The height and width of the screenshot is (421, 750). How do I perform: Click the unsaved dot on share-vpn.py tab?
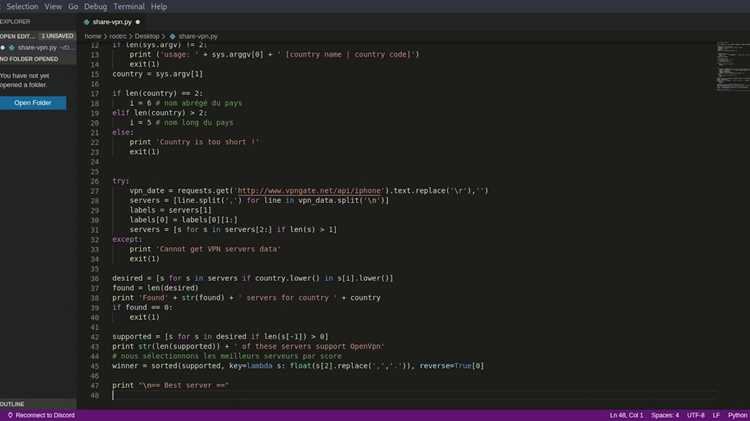tap(138, 22)
